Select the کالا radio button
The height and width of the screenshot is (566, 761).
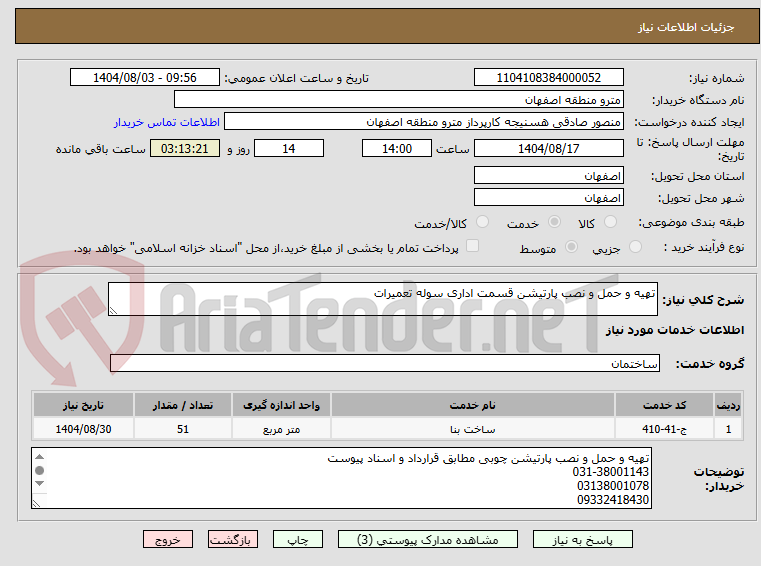[610, 222]
